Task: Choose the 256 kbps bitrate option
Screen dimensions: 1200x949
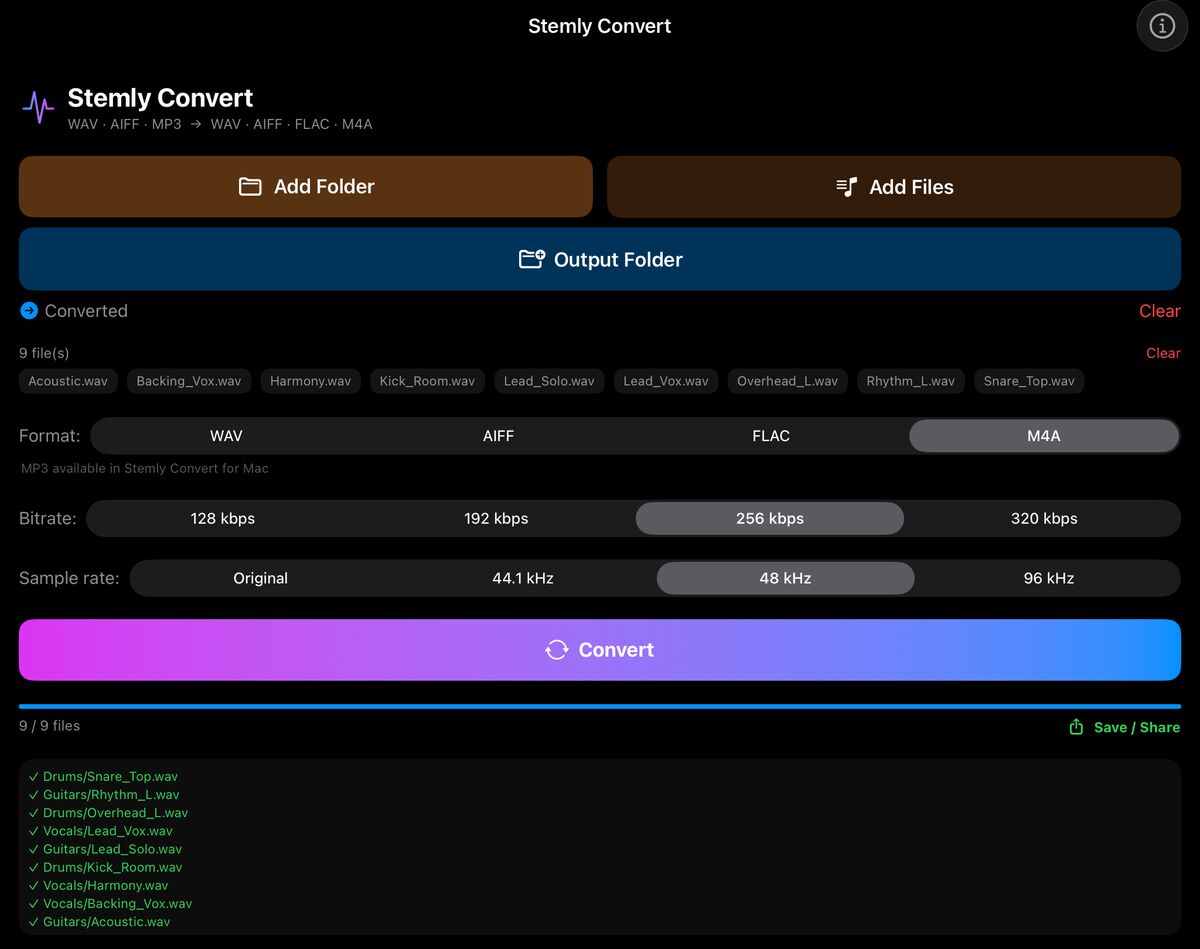Action: [x=770, y=518]
